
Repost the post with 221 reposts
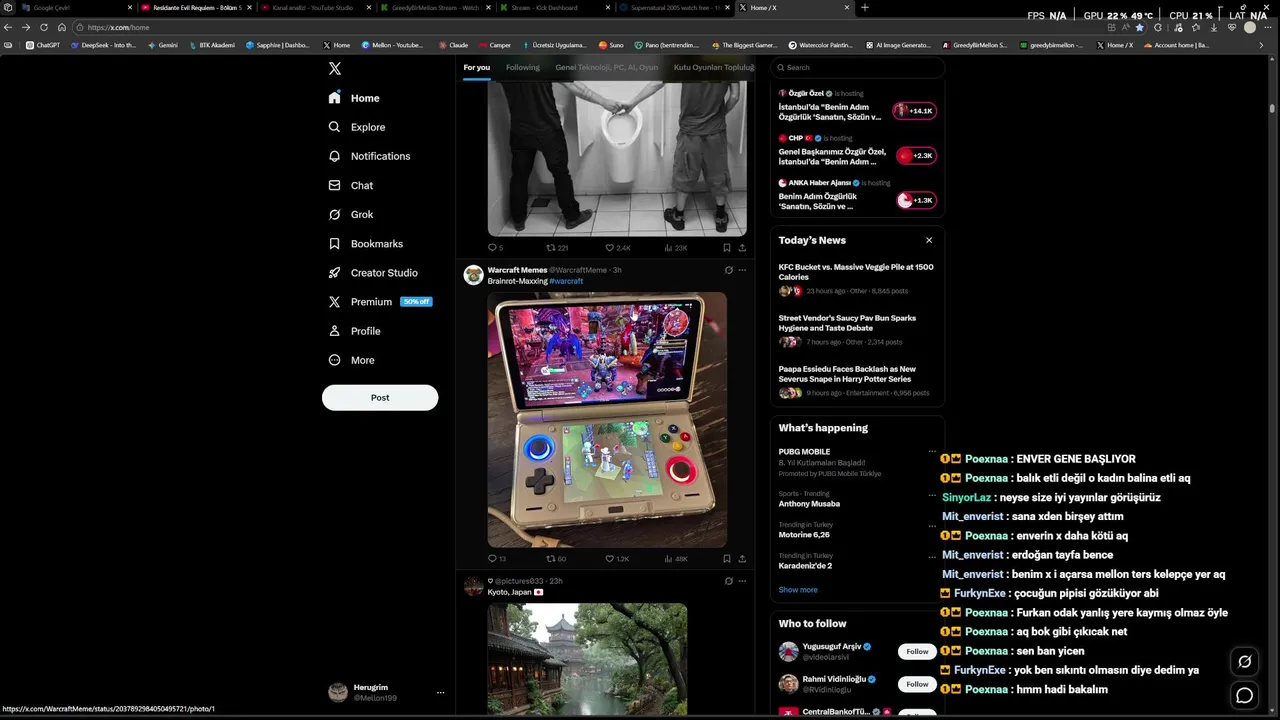point(557,248)
